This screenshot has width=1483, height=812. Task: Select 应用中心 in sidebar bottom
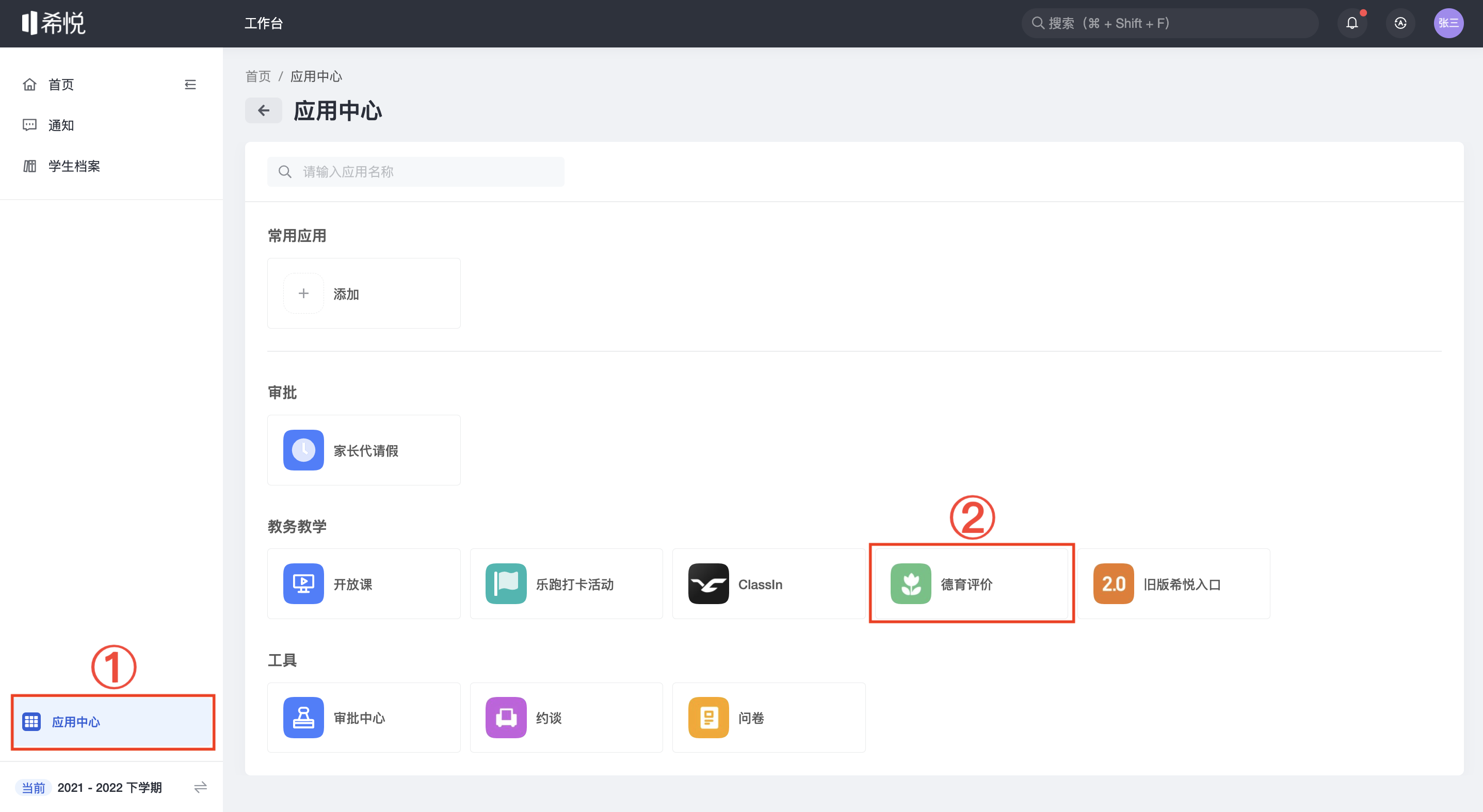click(x=113, y=722)
